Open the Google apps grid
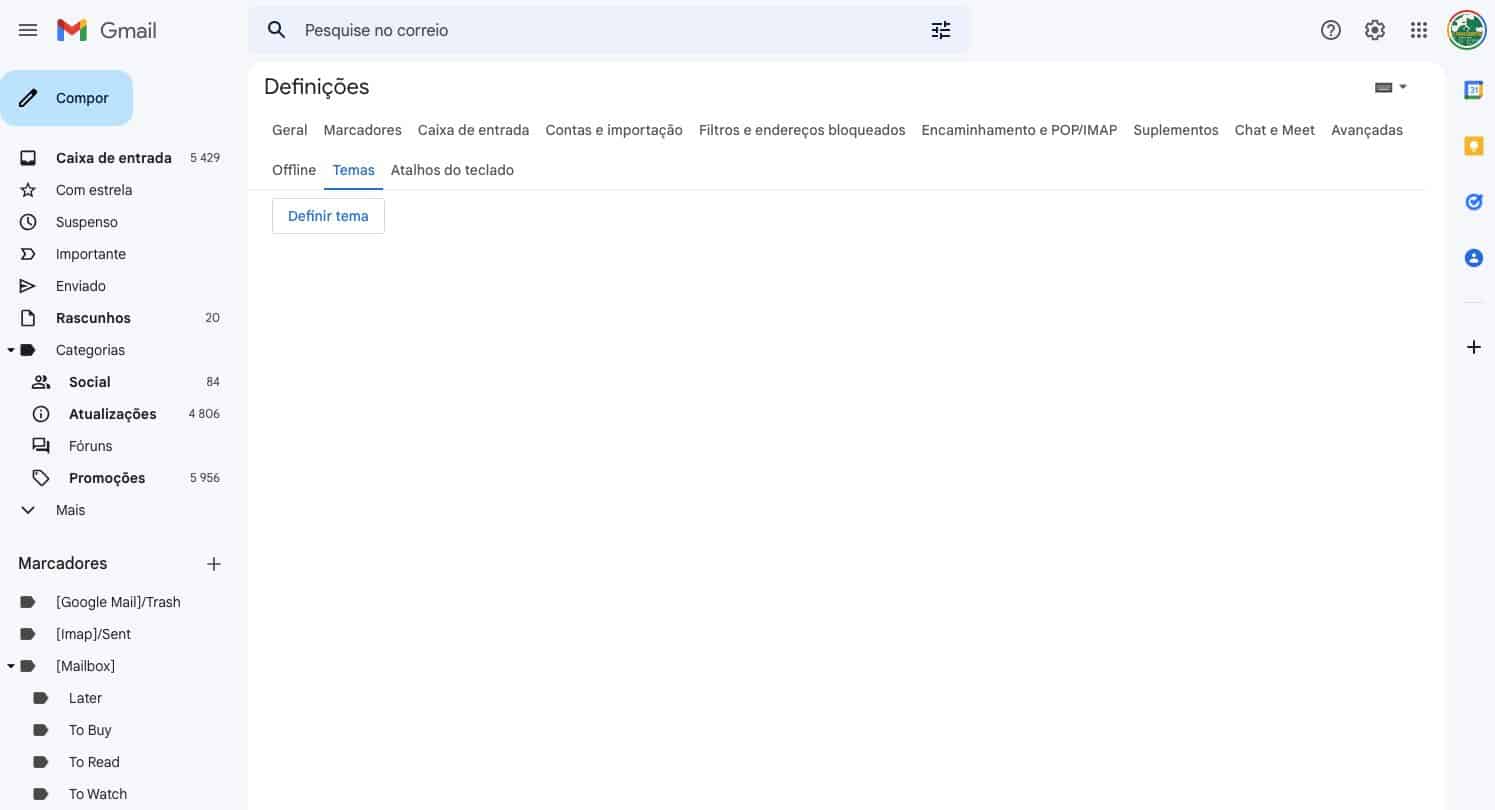The width and height of the screenshot is (1495, 810). (1419, 30)
